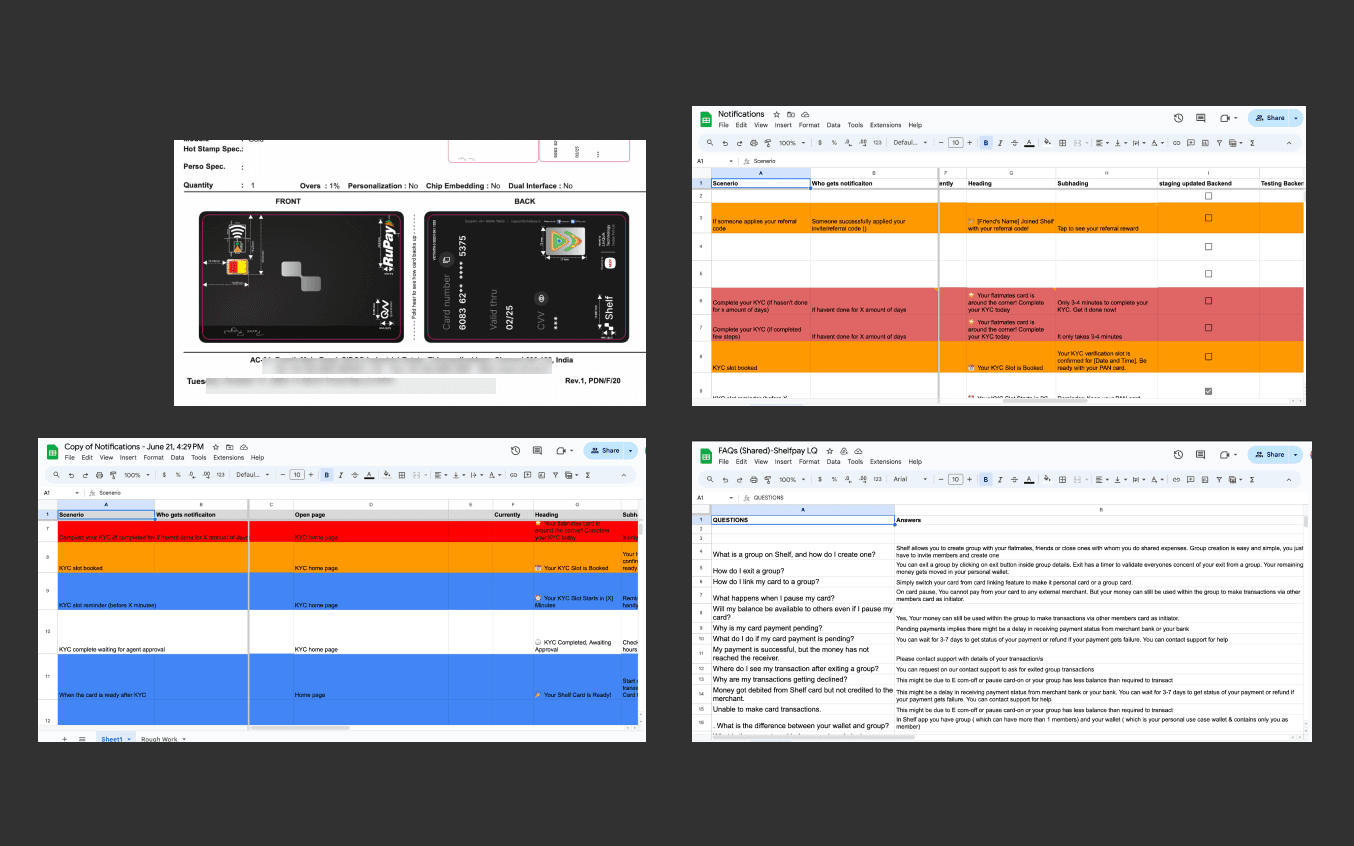
Task: Click insert link icon in Notifications sheet
Action: pyautogui.click(x=1176, y=143)
